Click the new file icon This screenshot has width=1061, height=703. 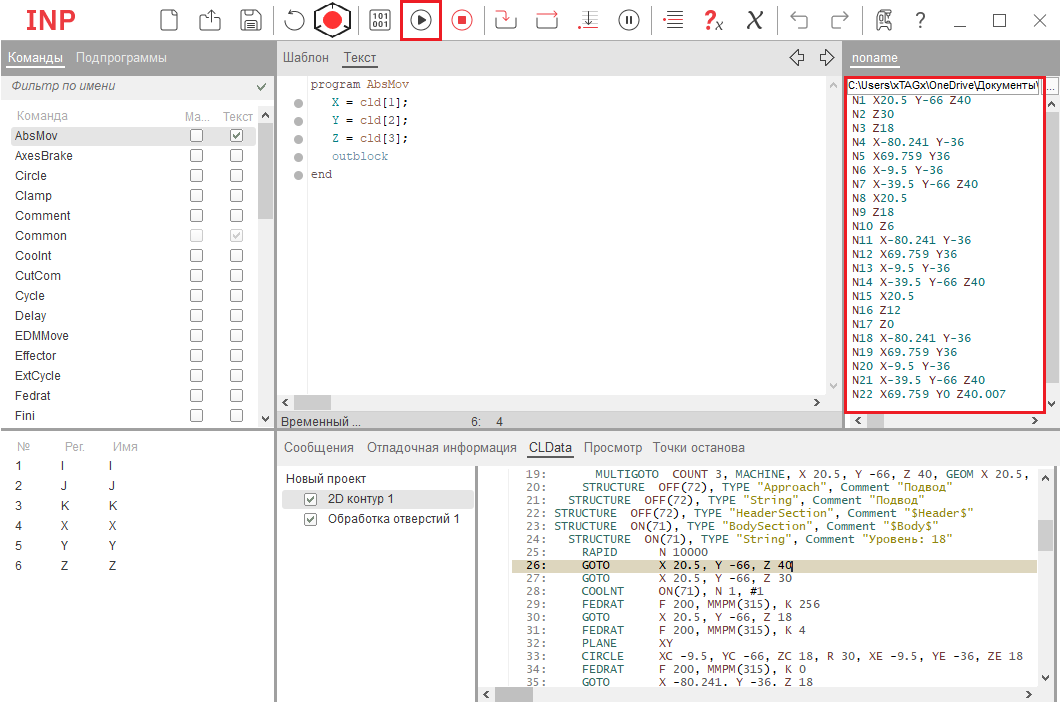(x=170, y=20)
